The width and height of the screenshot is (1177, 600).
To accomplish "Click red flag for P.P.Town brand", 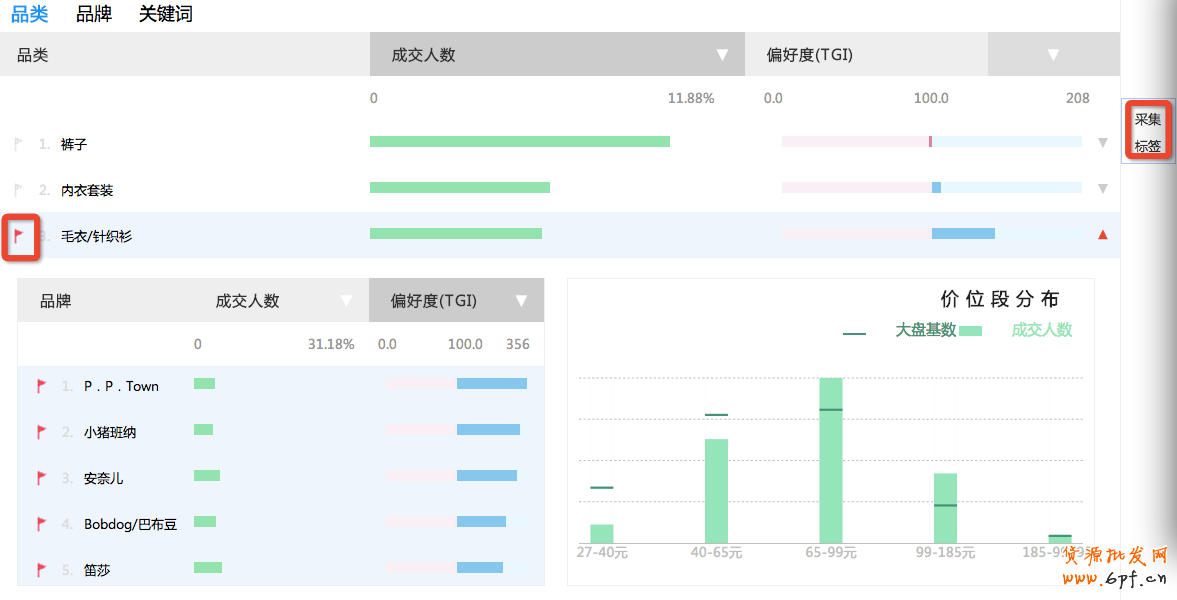I will click(x=42, y=386).
